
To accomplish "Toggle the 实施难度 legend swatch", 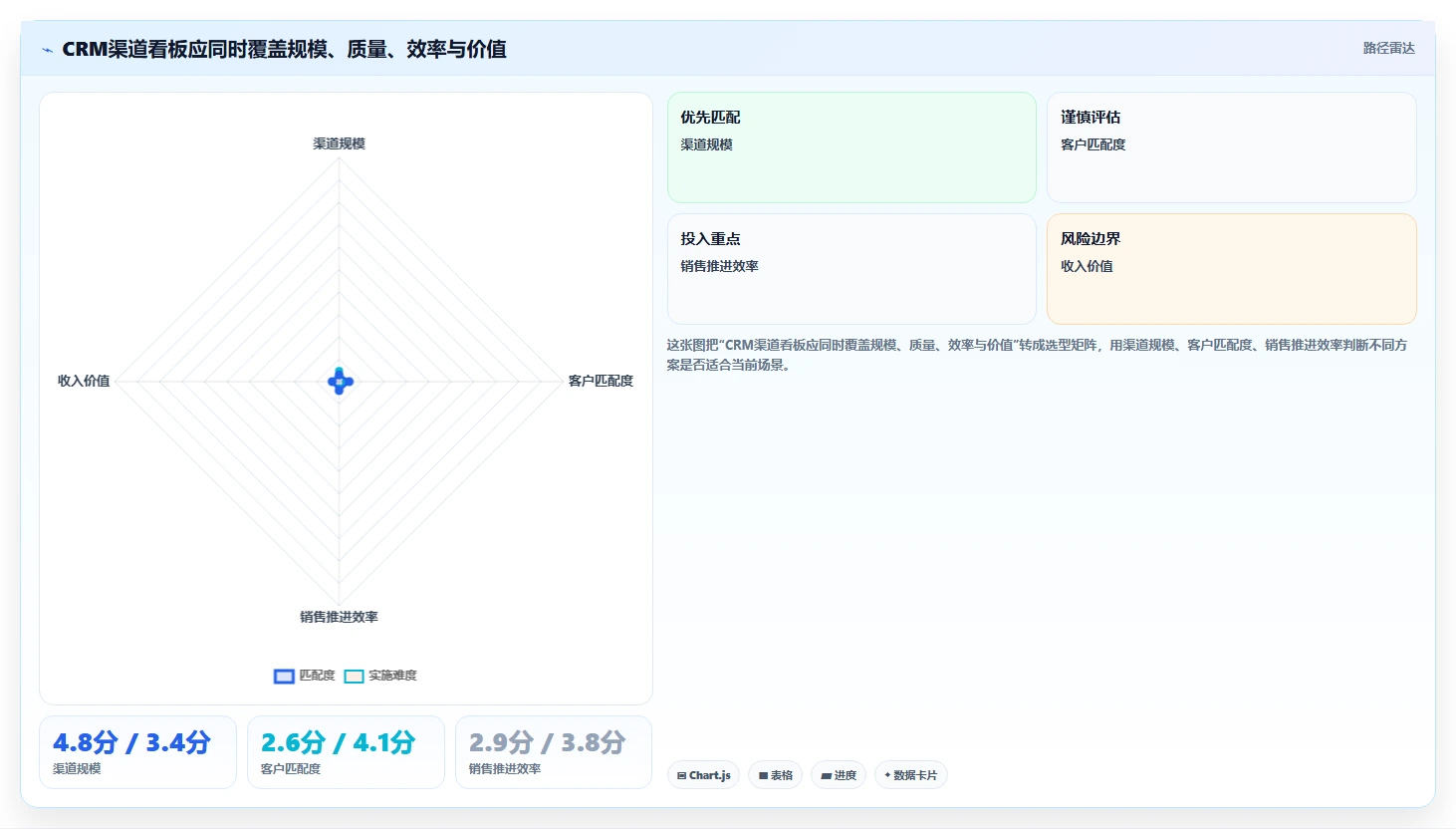I will tap(354, 677).
